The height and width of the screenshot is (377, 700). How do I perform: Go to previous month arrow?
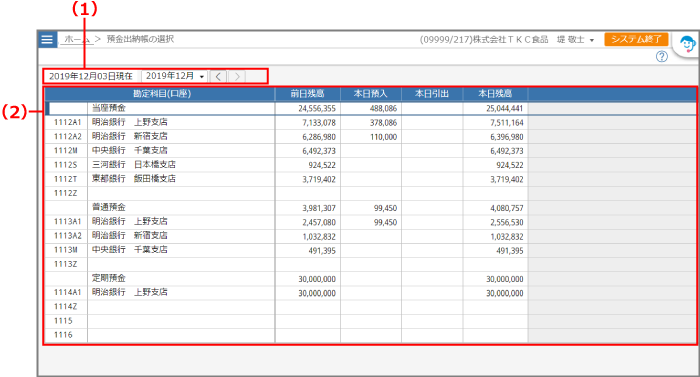pyautogui.click(x=218, y=76)
